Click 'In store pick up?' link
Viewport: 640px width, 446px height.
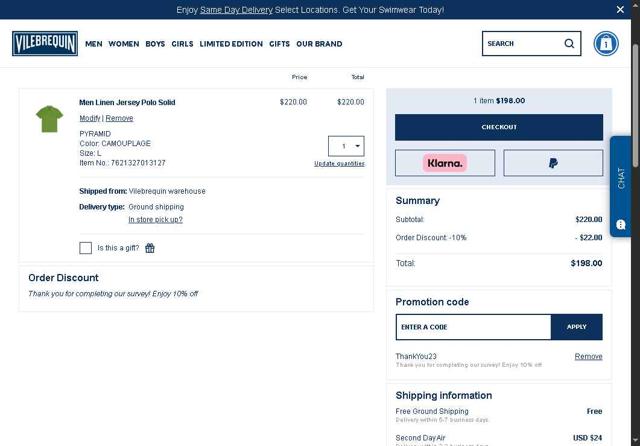coord(156,220)
